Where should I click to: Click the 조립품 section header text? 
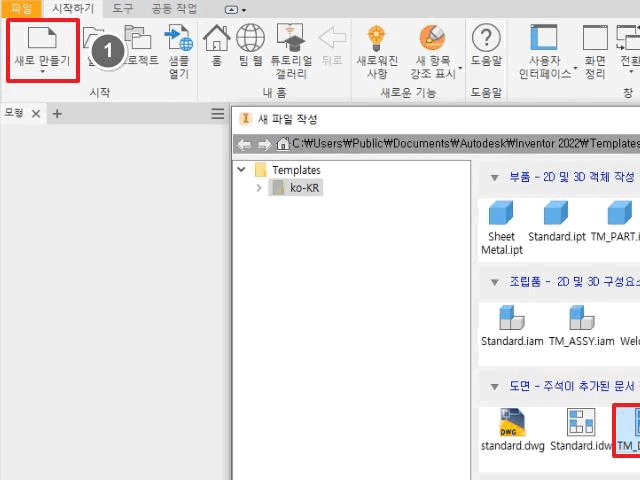pos(575,282)
